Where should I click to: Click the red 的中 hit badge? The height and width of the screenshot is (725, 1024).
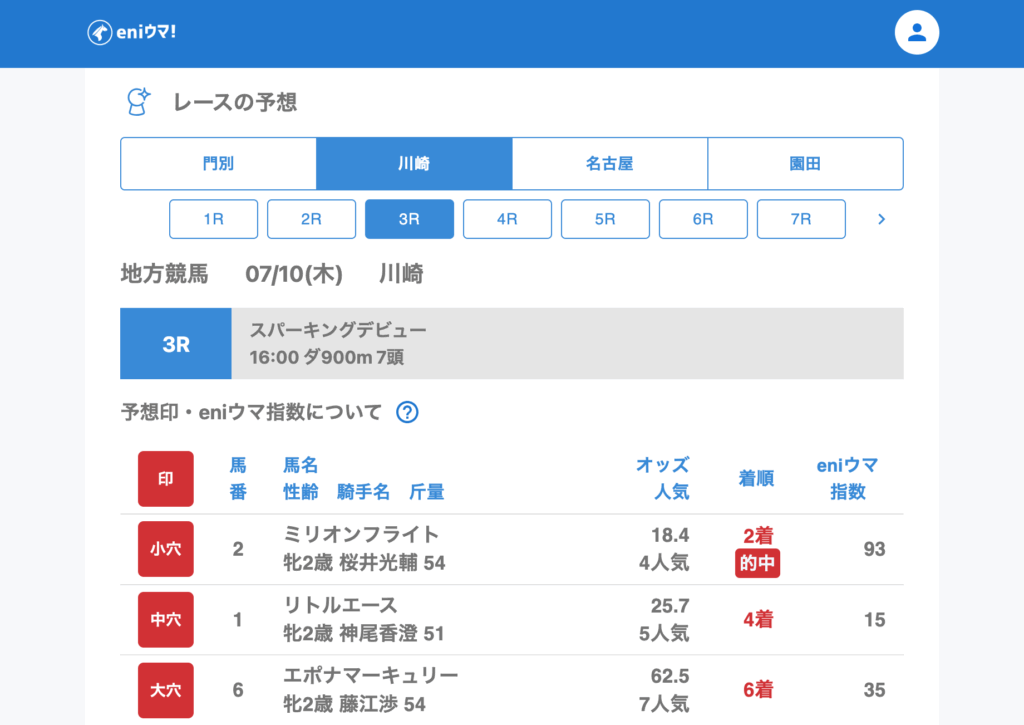pyautogui.click(x=757, y=563)
